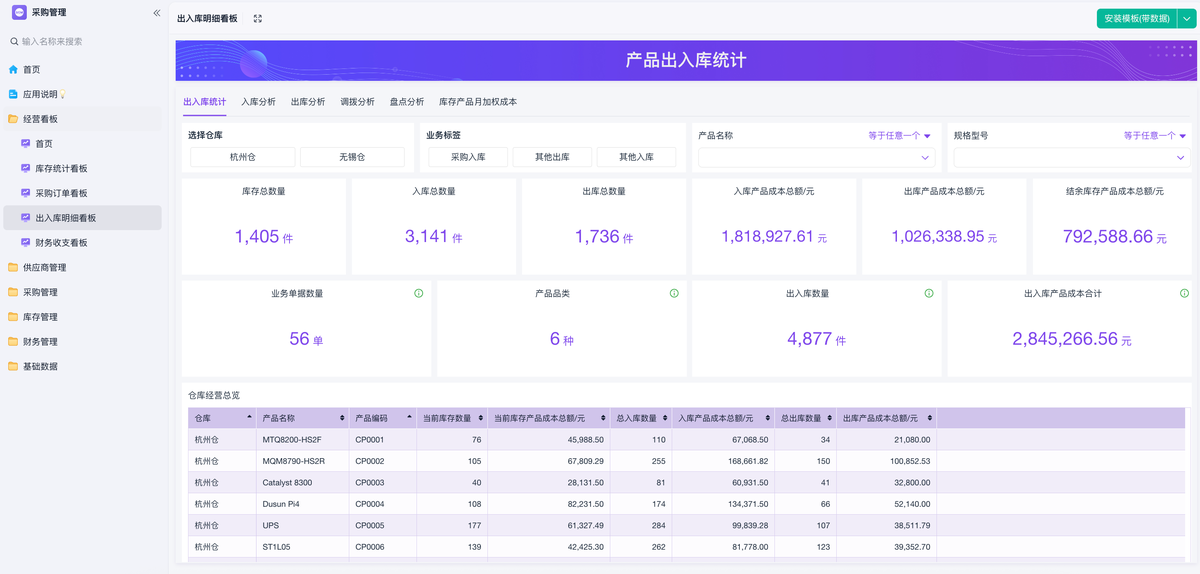
Task: Switch to the 库存产品月加权成本 tab
Action: pyautogui.click(x=477, y=102)
